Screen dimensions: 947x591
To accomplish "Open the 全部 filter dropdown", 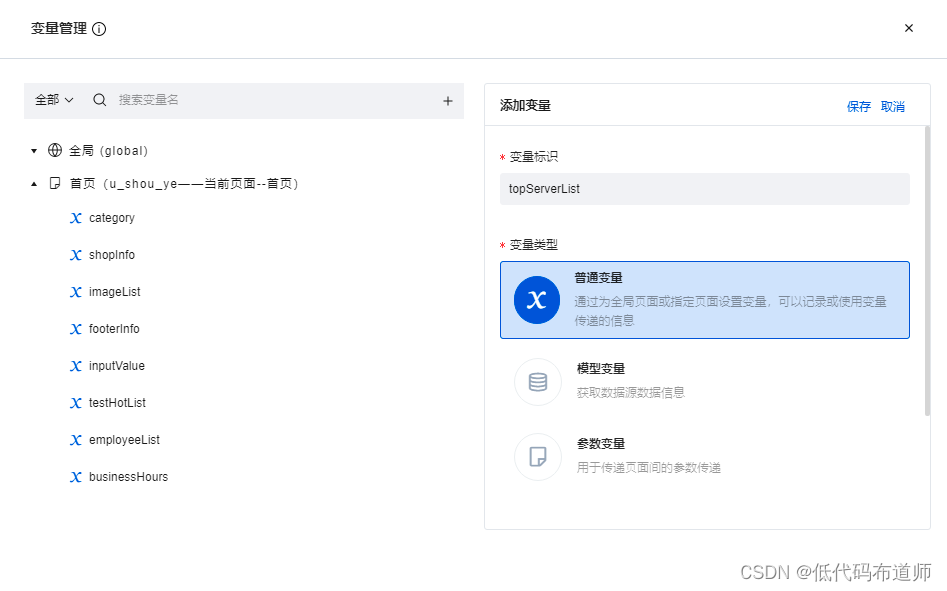I will point(54,100).
